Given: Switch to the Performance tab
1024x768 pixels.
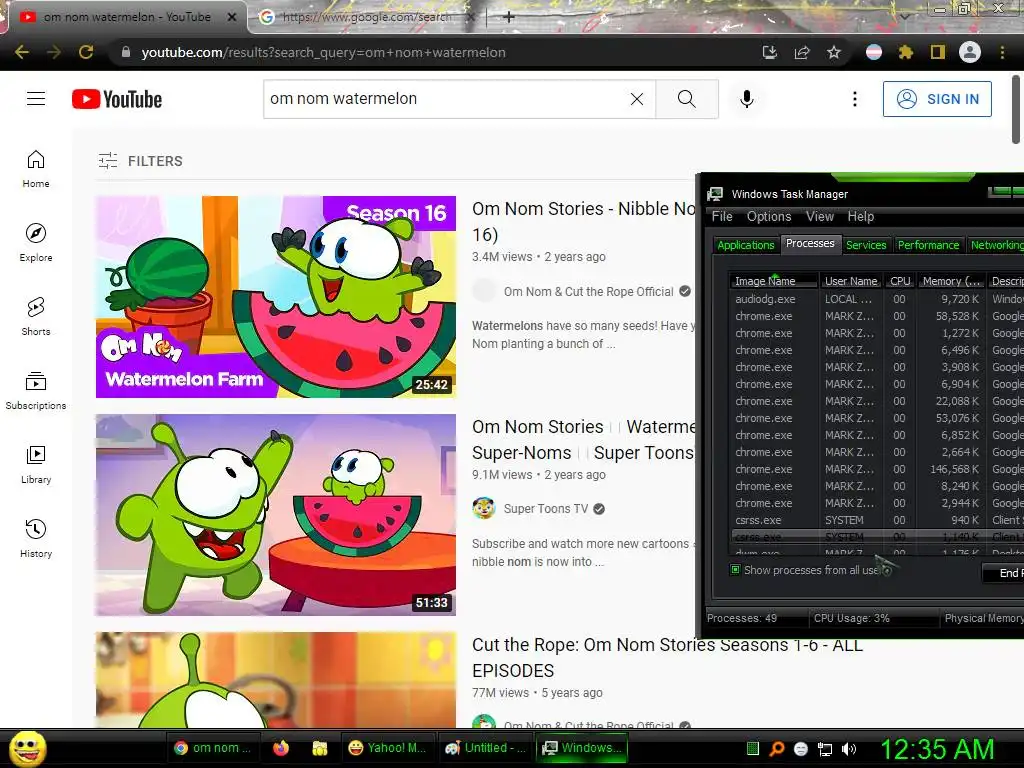Looking at the screenshot, I should coord(928,245).
